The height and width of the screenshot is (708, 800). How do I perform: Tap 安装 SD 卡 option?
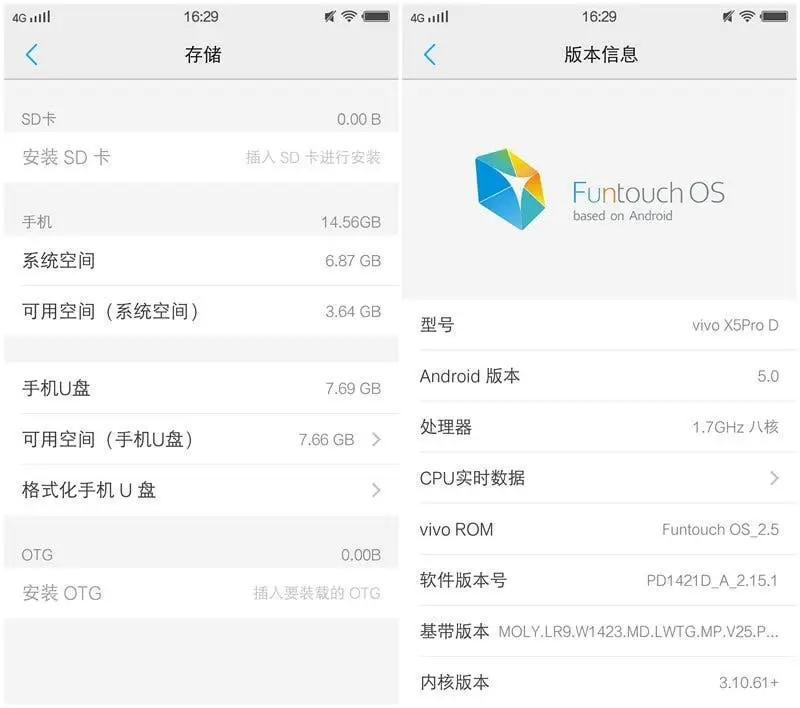click(x=201, y=157)
